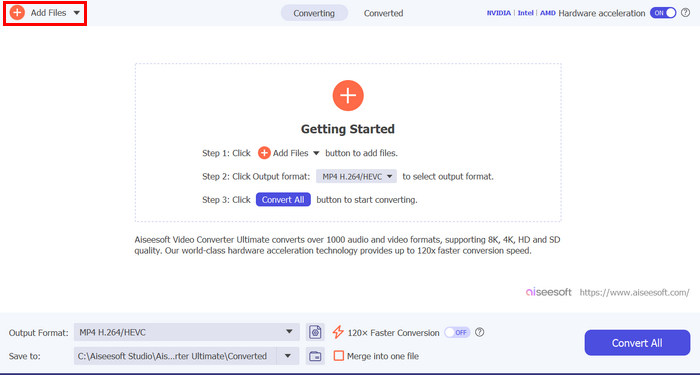700x375 pixels.
Task: Open help icon next to Hardware acceleration
Action: (x=685, y=13)
